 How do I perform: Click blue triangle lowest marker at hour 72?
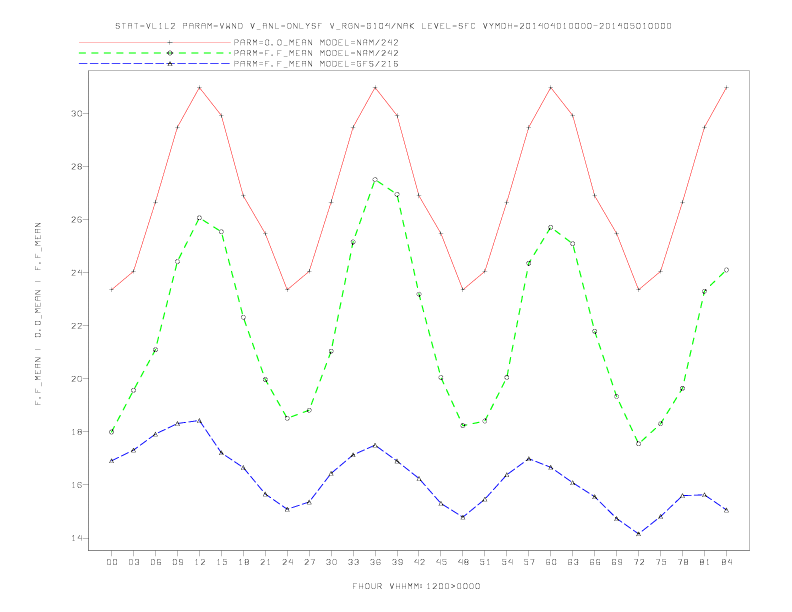[x=639, y=534]
